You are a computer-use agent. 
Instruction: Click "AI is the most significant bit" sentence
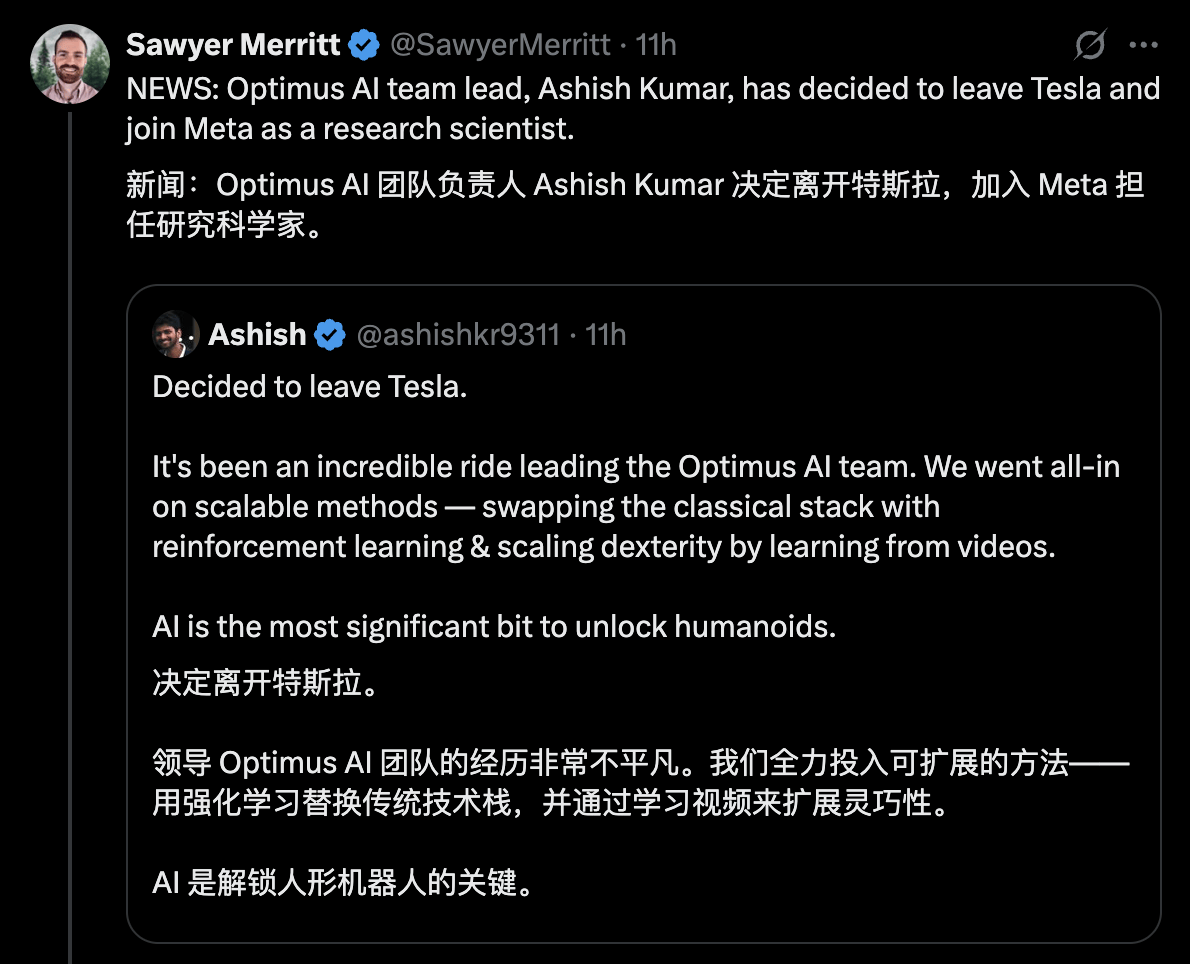(x=494, y=627)
